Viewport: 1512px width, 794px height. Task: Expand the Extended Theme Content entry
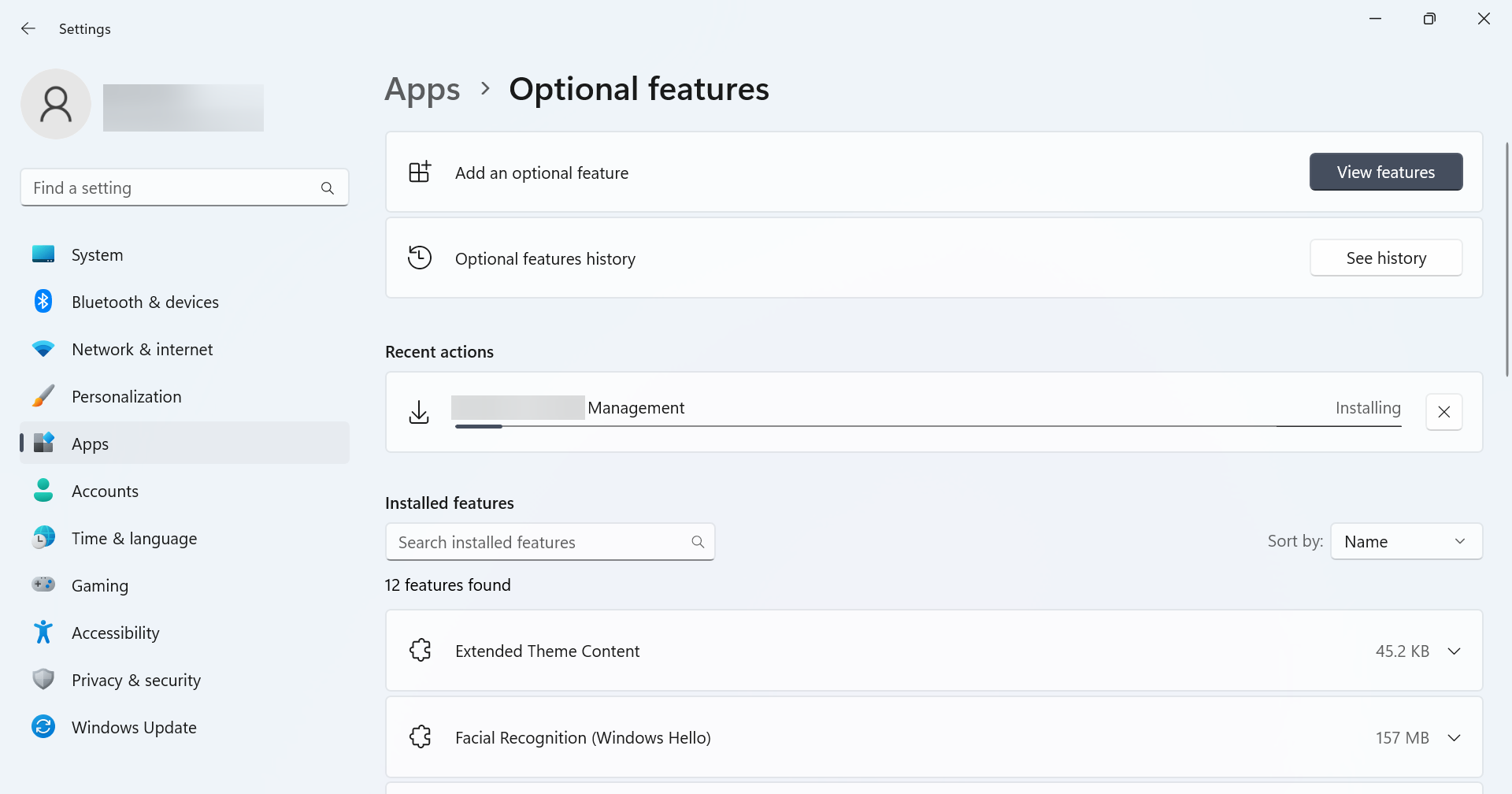pos(1454,651)
